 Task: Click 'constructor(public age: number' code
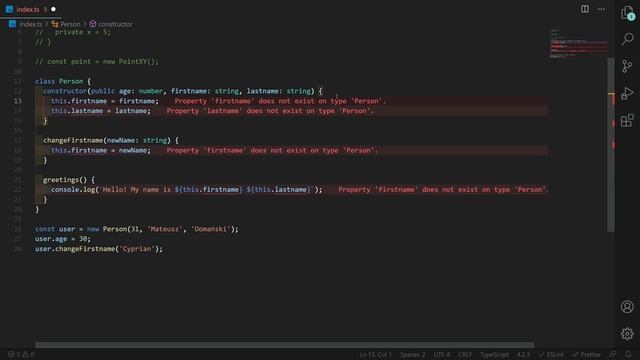(x=103, y=91)
